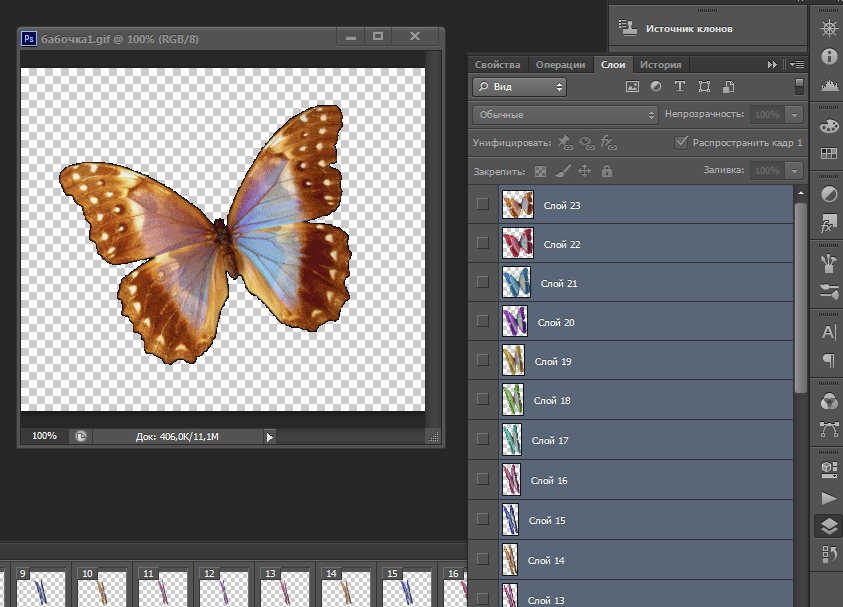This screenshot has width=843, height=607.
Task: Open the Character panel icon
Action: coord(829,332)
